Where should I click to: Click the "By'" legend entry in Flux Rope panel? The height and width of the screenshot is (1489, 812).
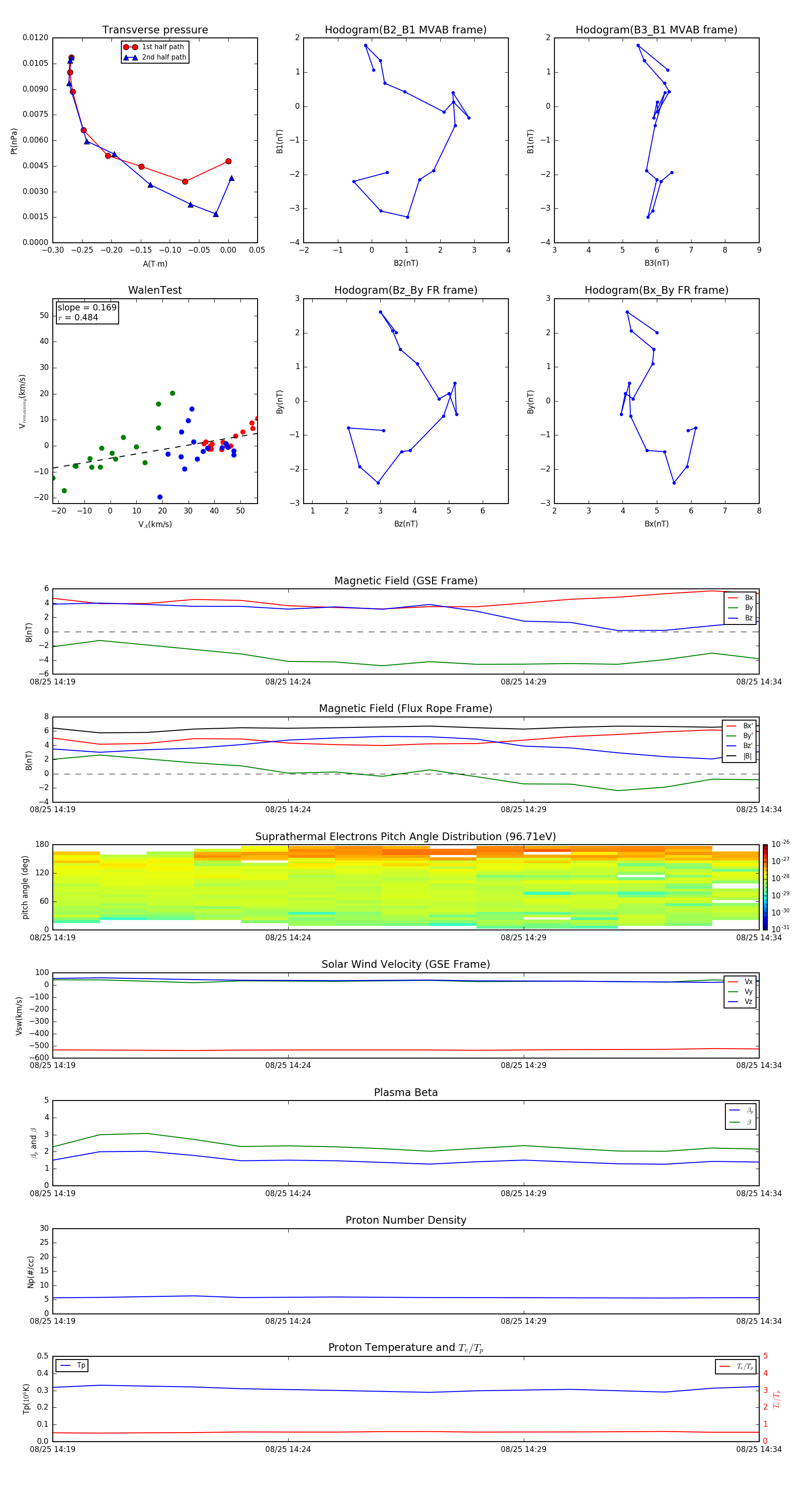[x=739, y=736]
